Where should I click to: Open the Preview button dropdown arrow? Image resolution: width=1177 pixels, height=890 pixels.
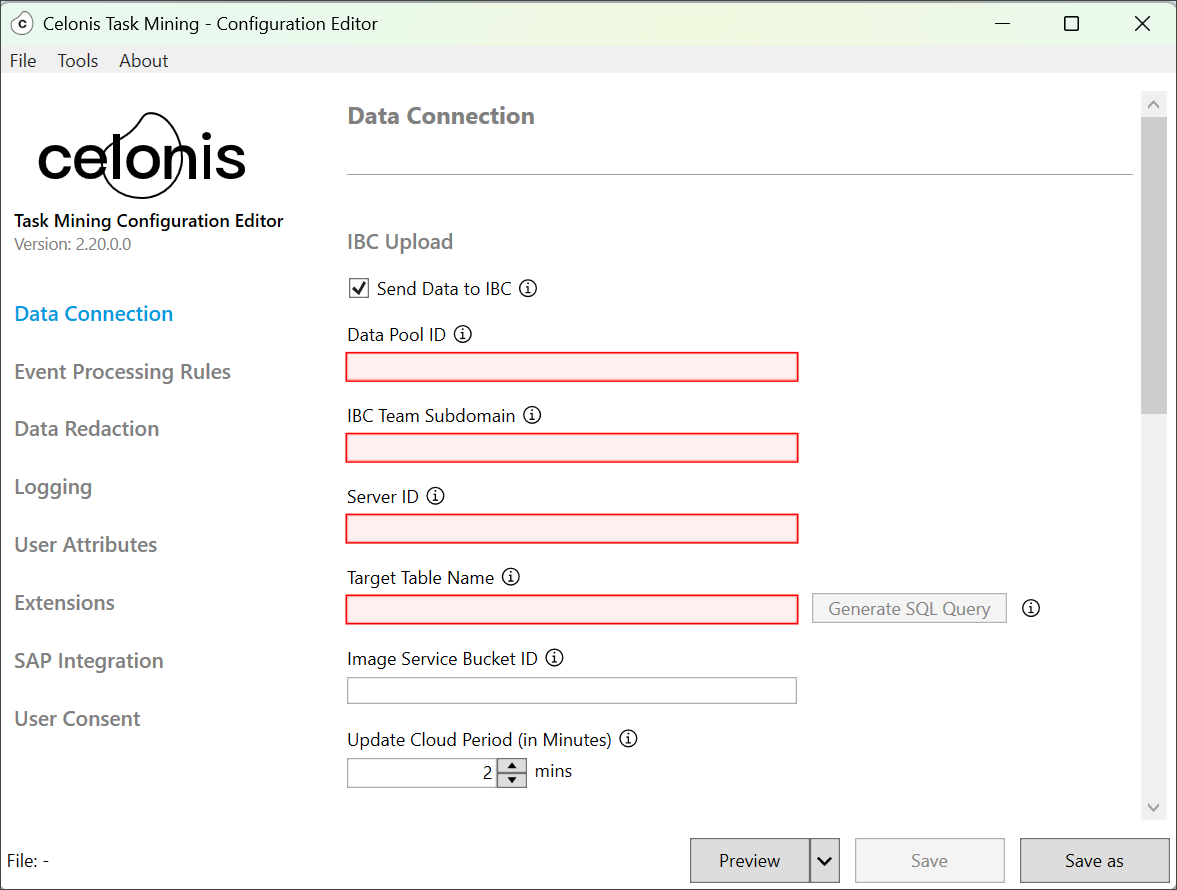tap(823, 860)
